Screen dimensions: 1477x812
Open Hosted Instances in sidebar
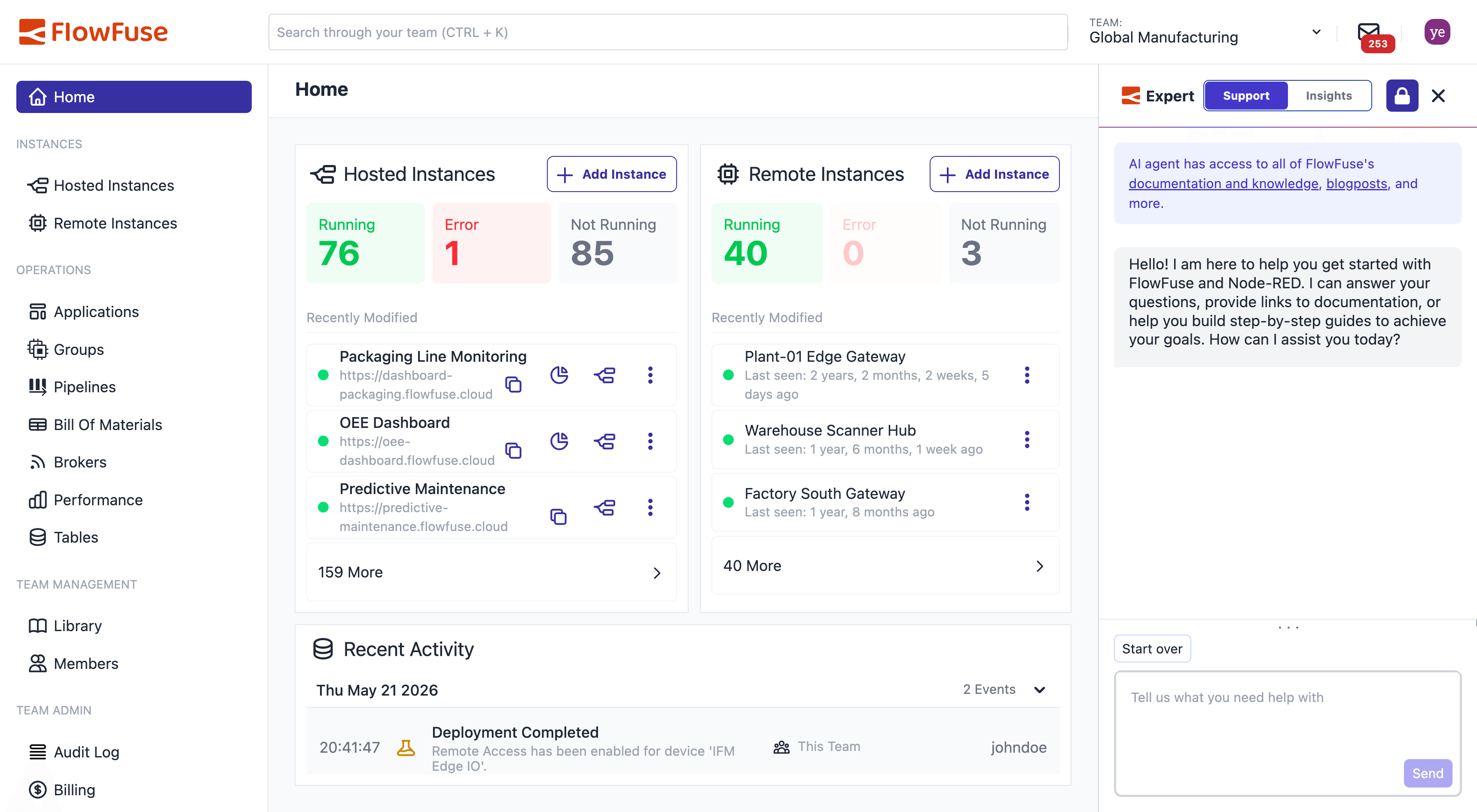pyautogui.click(x=134, y=186)
